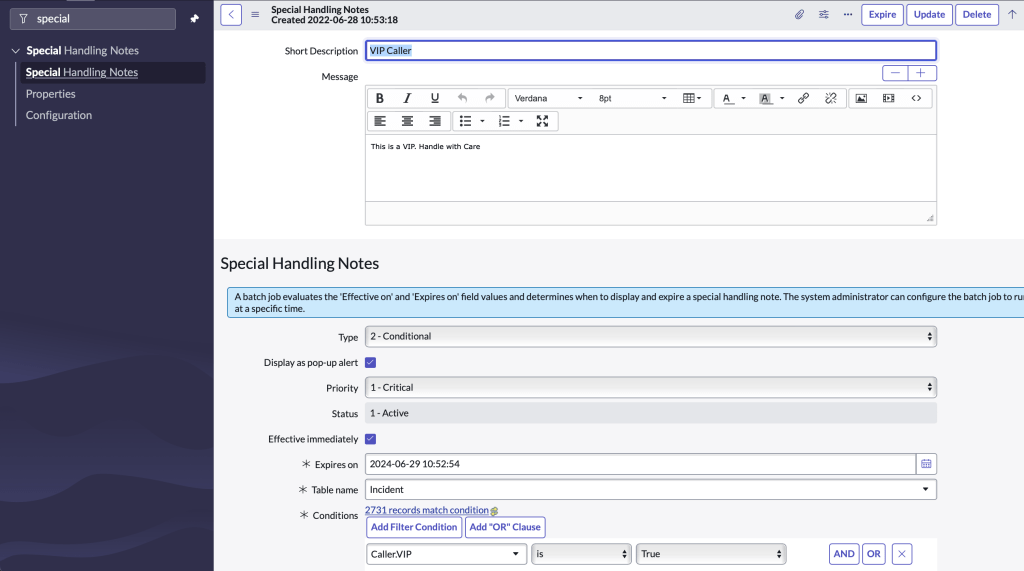The height and width of the screenshot is (571, 1024).
Task: Toggle fullscreen mode for the editor
Action: coord(542,121)
